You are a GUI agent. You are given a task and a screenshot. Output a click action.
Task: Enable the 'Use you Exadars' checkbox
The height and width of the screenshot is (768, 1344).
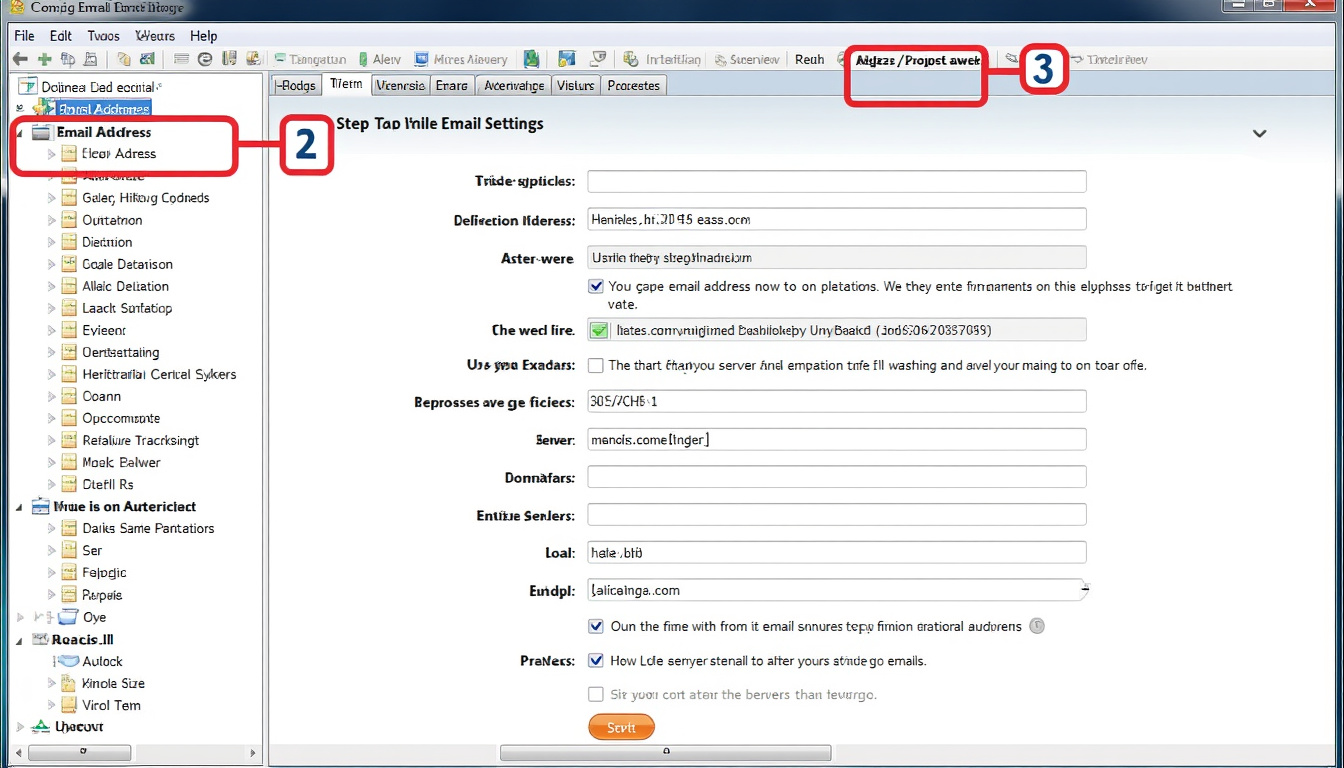pos(596,365)
